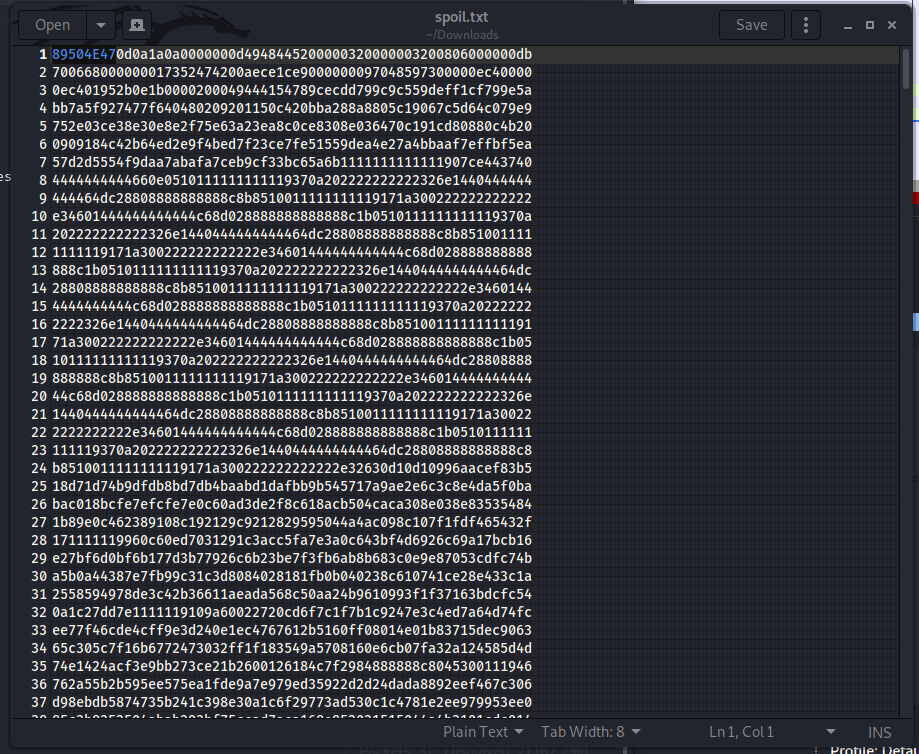Image resolution: width=919 pixels, height=754 pixels.
Task: Open the Ln 1, Col 1 position dropdown
Action: click(771, 732)
